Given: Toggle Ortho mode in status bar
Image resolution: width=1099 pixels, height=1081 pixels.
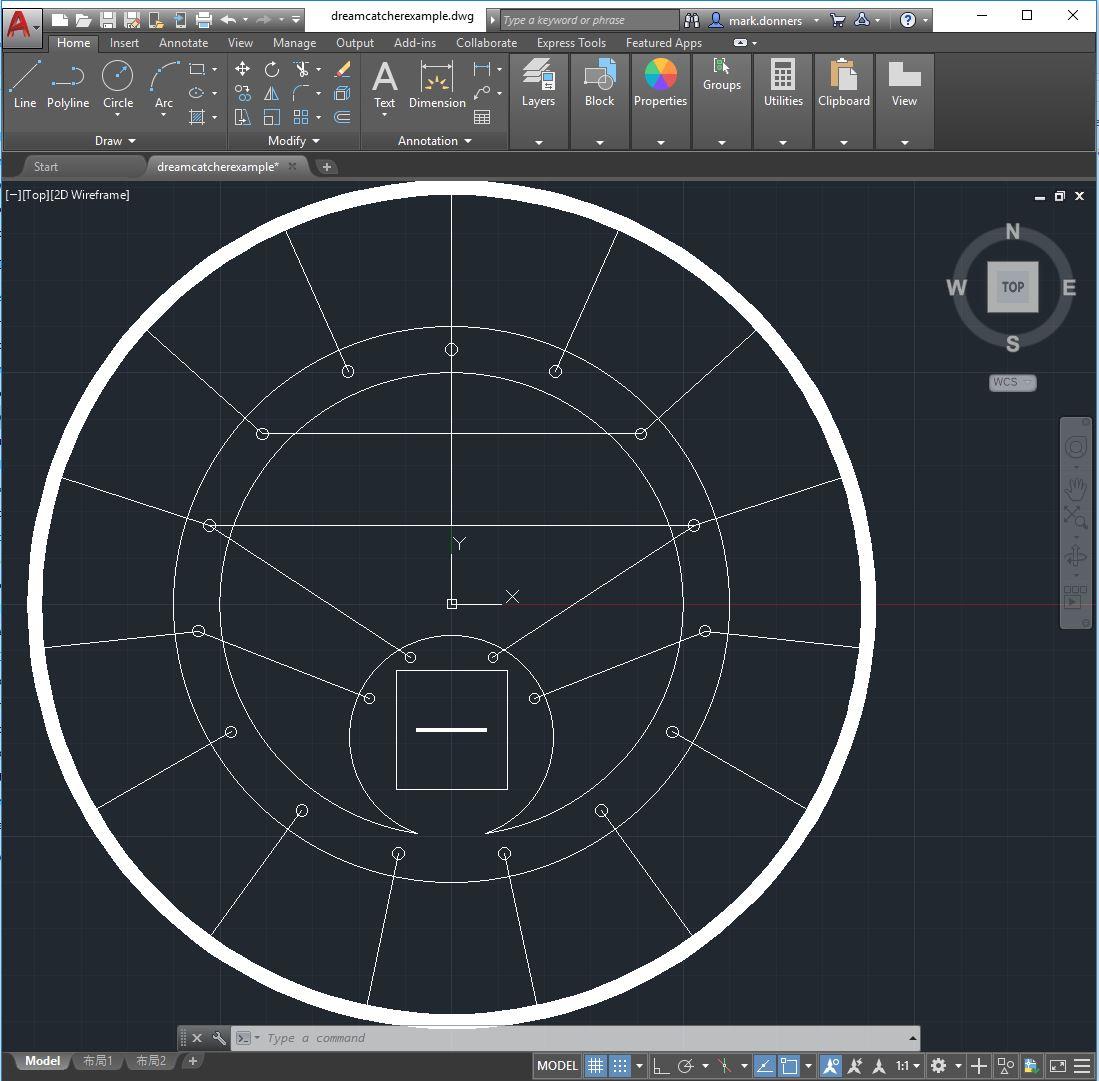Looking at the screenshot, I should click(x=660, y=1066).
